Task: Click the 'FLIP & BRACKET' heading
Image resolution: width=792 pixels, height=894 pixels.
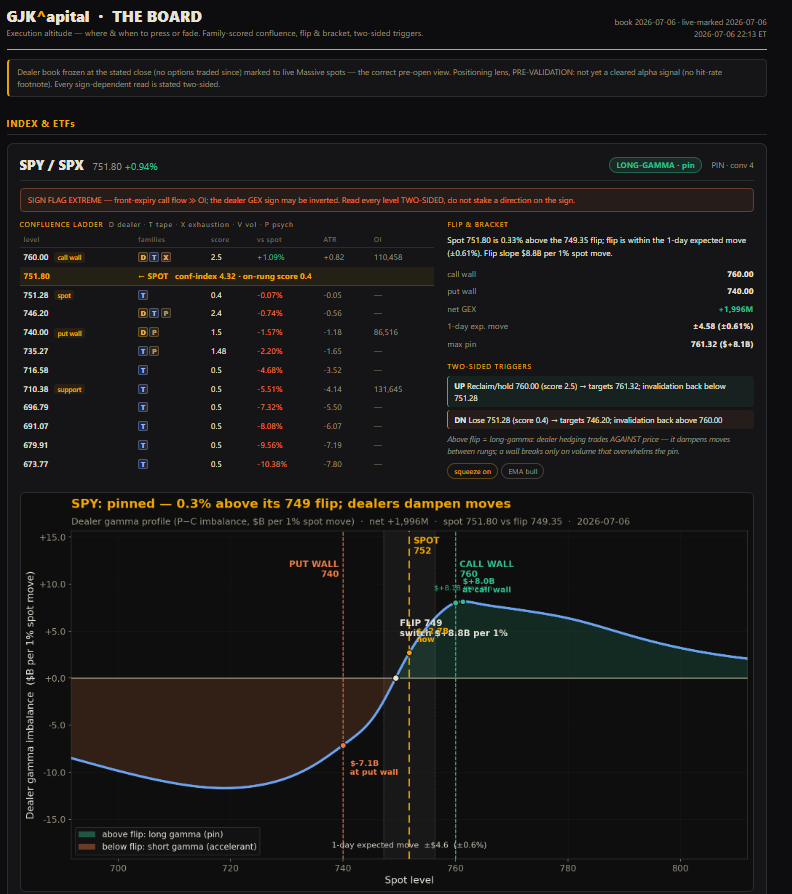Action: 477,225
